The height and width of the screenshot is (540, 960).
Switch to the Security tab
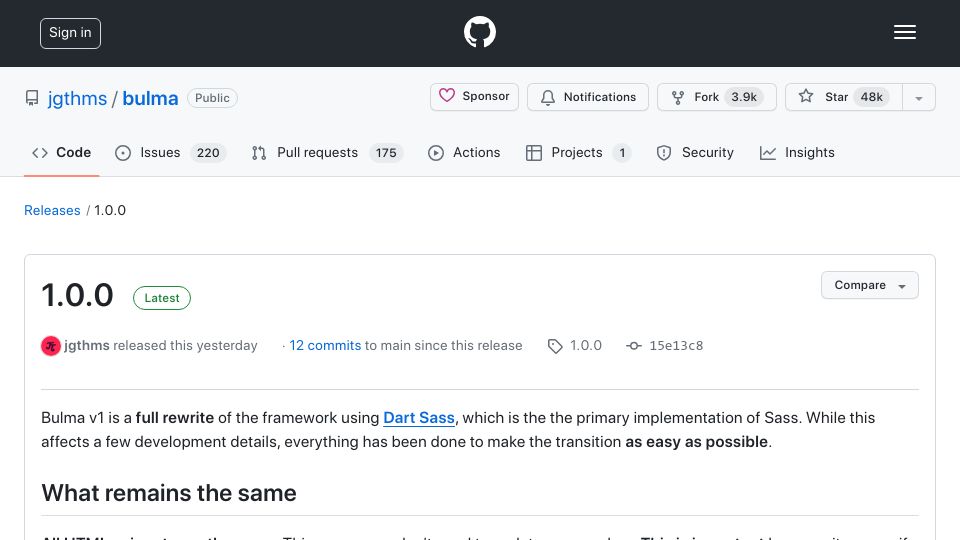(695, 152)
